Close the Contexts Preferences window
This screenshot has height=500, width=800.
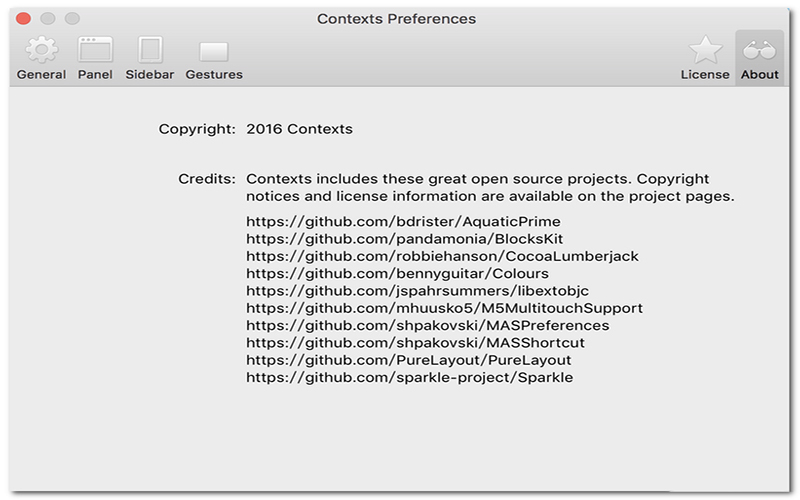24,19
